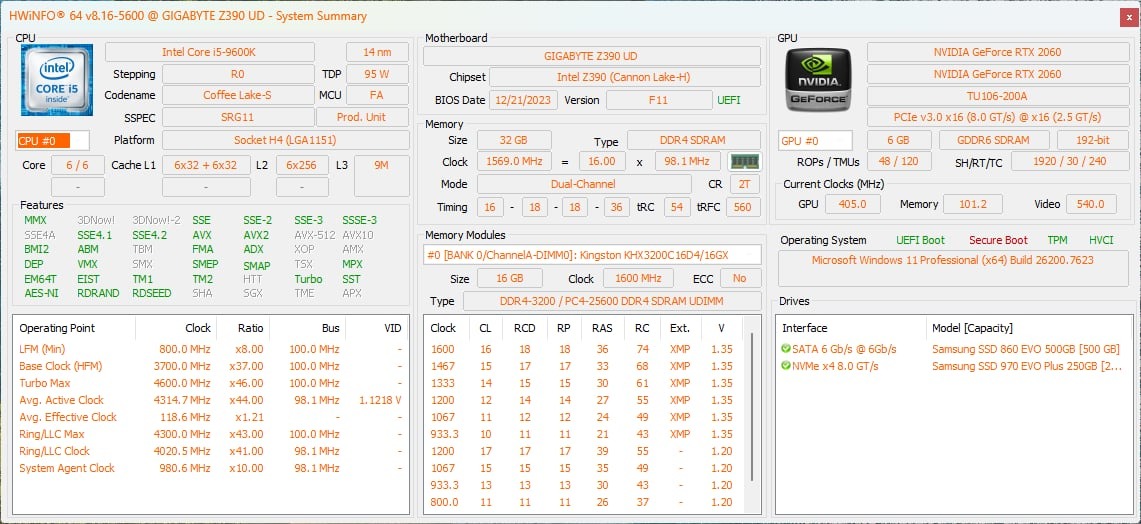1141x524 pixels.
Task: Select the Samsung SSD 970 EVO Plus drive row
Action: click(x=953, y=365)
